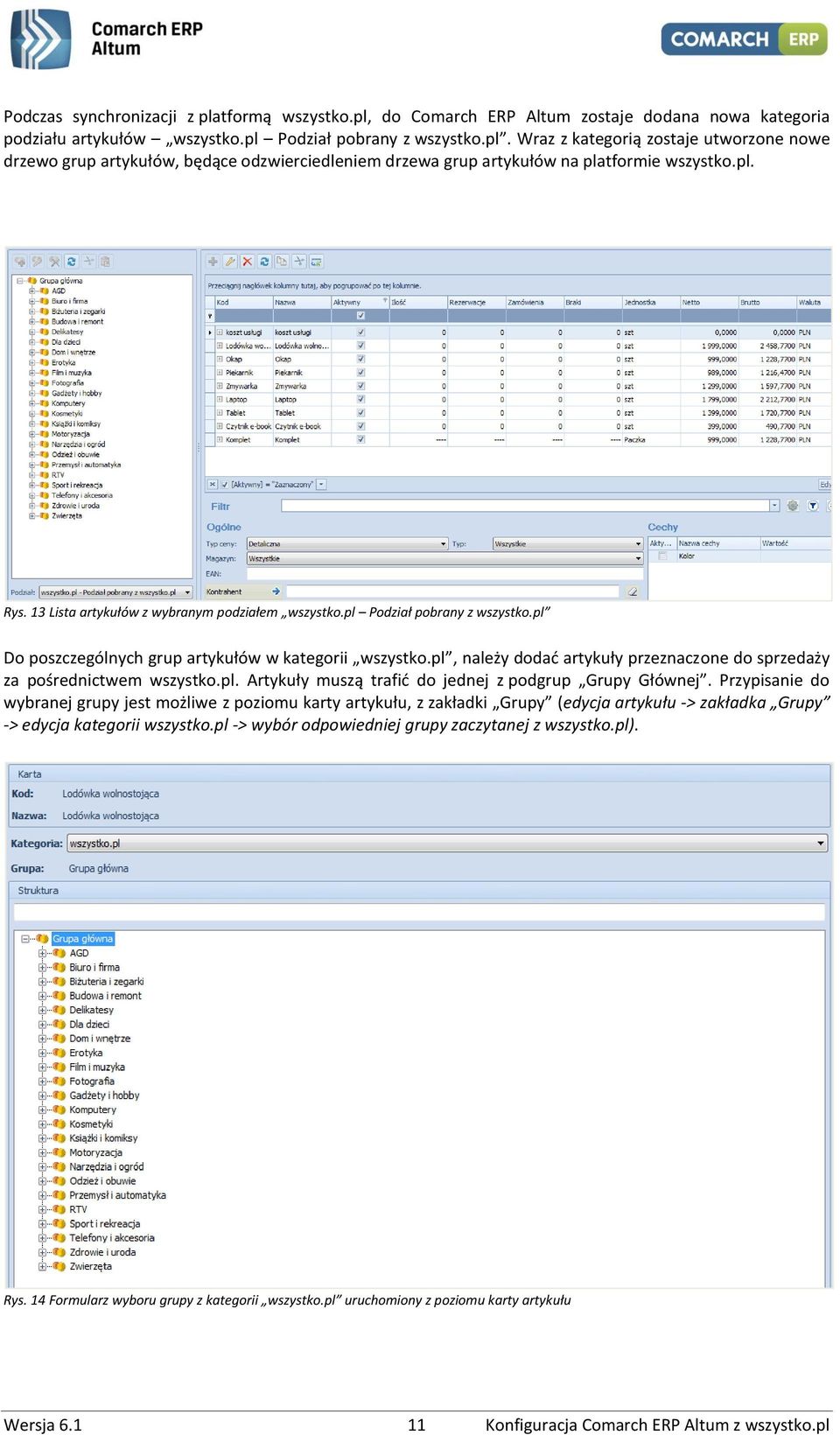Screen dimensions: 840x1435
Task: Click the funnel filter icon beside the Filtr field
Action: [813, 506]
